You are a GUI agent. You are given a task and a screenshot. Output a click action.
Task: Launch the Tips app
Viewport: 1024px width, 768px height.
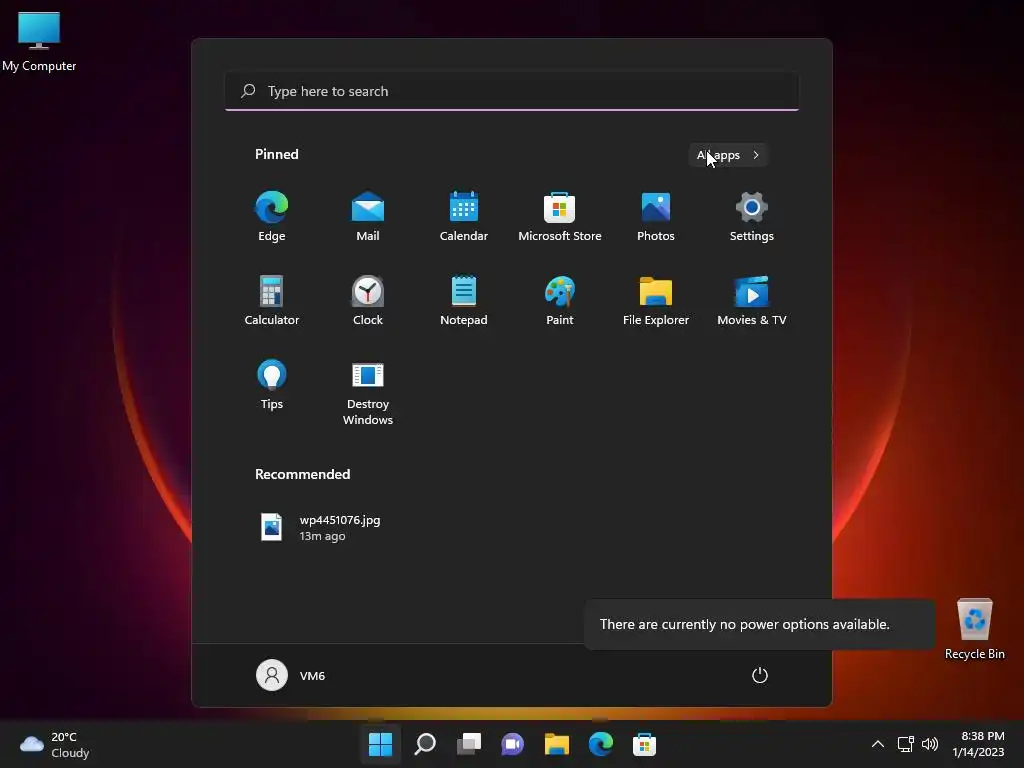point(272,385)
